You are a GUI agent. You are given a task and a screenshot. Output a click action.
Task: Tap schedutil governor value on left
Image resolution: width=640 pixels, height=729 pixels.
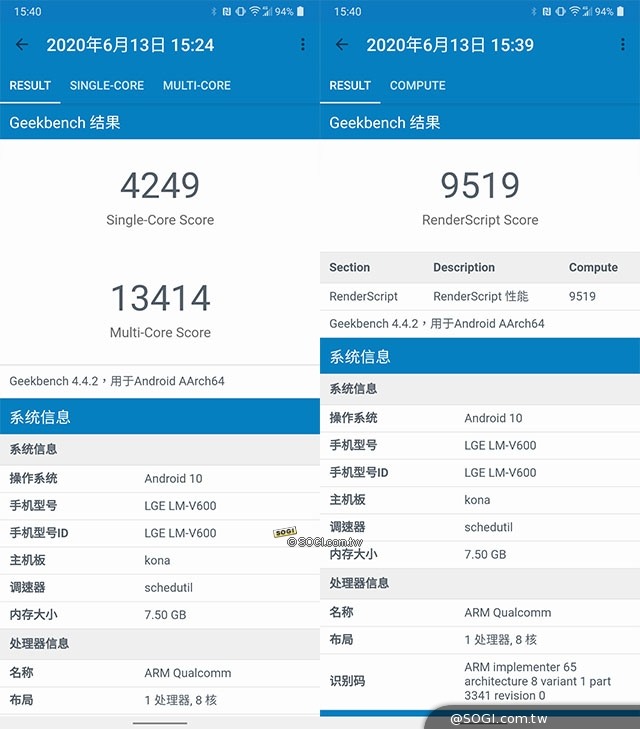168,588
